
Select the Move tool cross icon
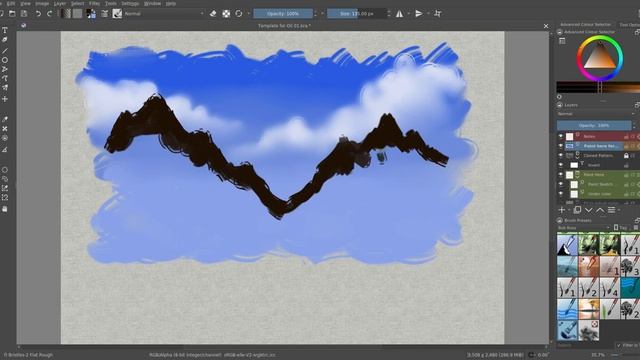coord(5,99)
